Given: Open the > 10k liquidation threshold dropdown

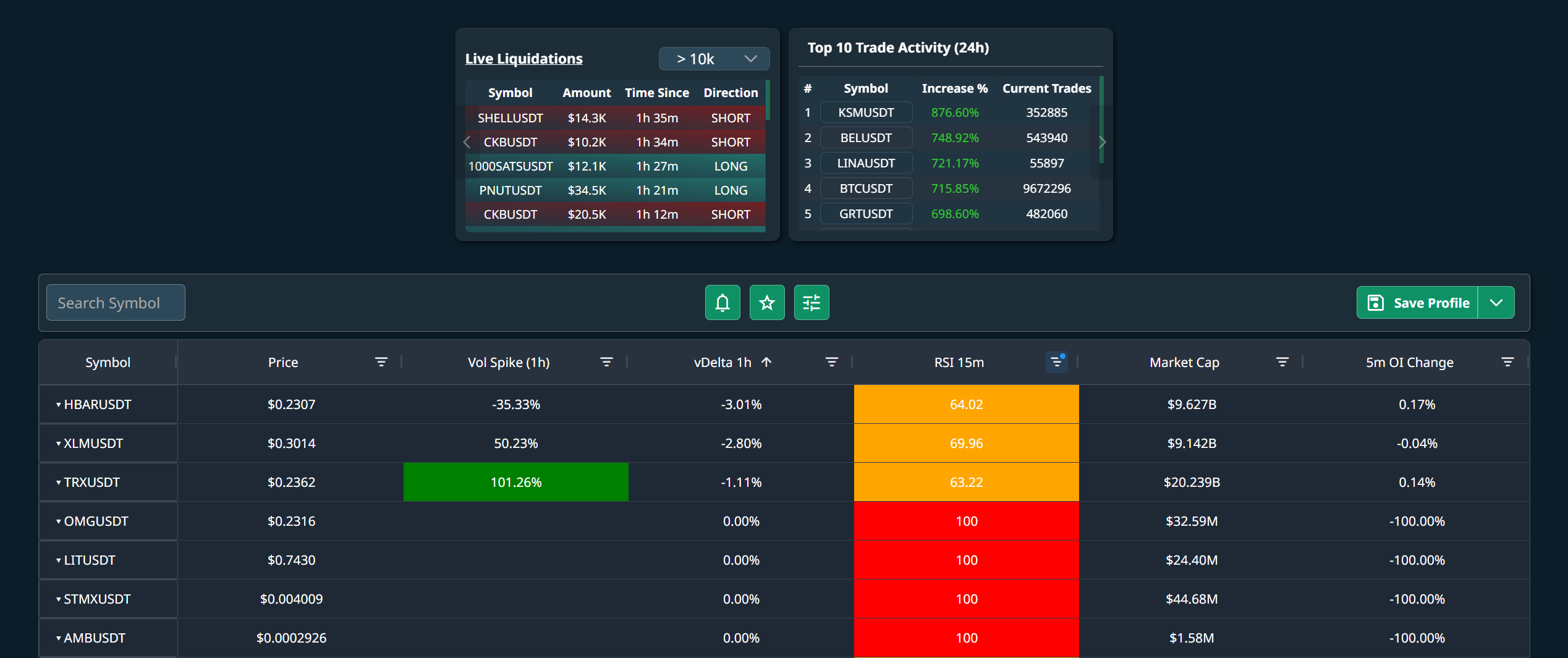Looking at the screenshot, I should (x=714, y=59).
